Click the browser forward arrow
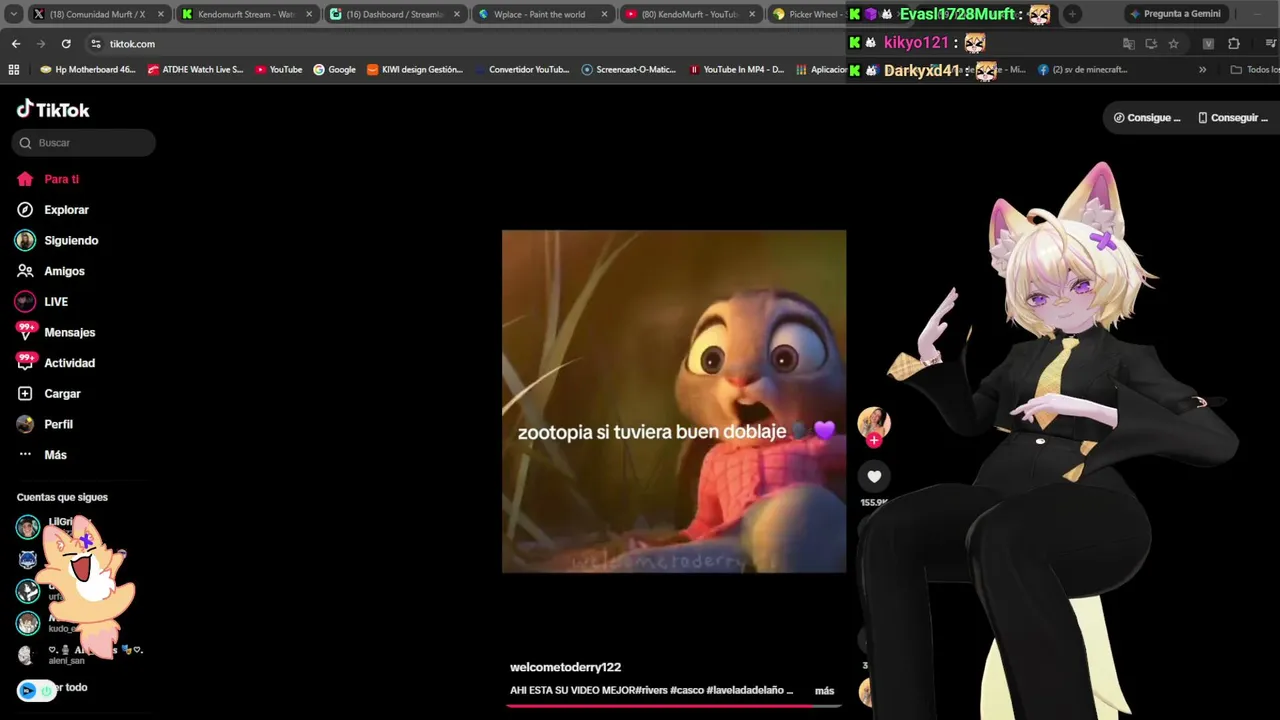The image size is (1280, 720). click(x=41, y=44)
